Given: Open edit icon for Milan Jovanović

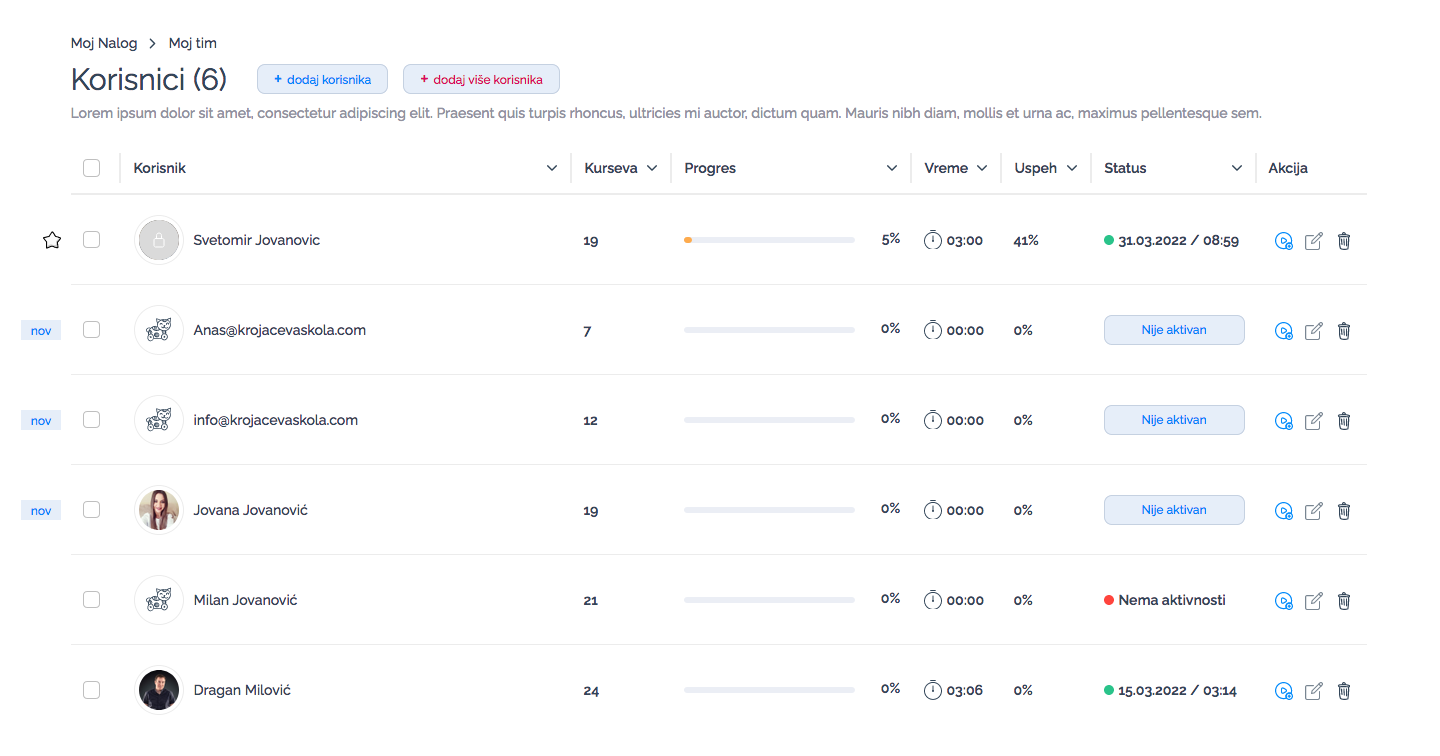Looking at the screenshot, I should [x=1314, y=601].
